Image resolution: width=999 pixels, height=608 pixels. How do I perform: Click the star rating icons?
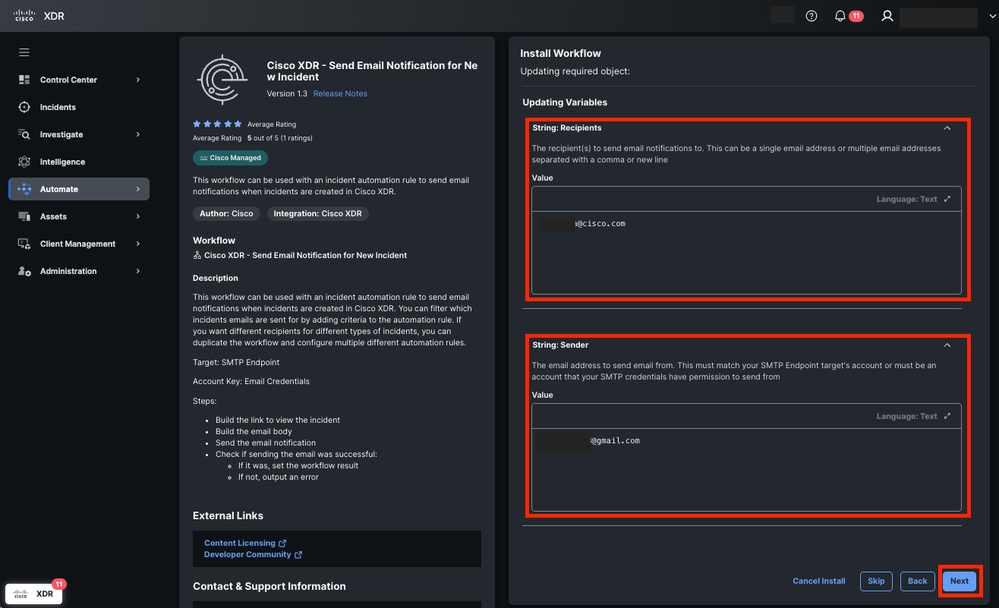(x=217, y=124)
